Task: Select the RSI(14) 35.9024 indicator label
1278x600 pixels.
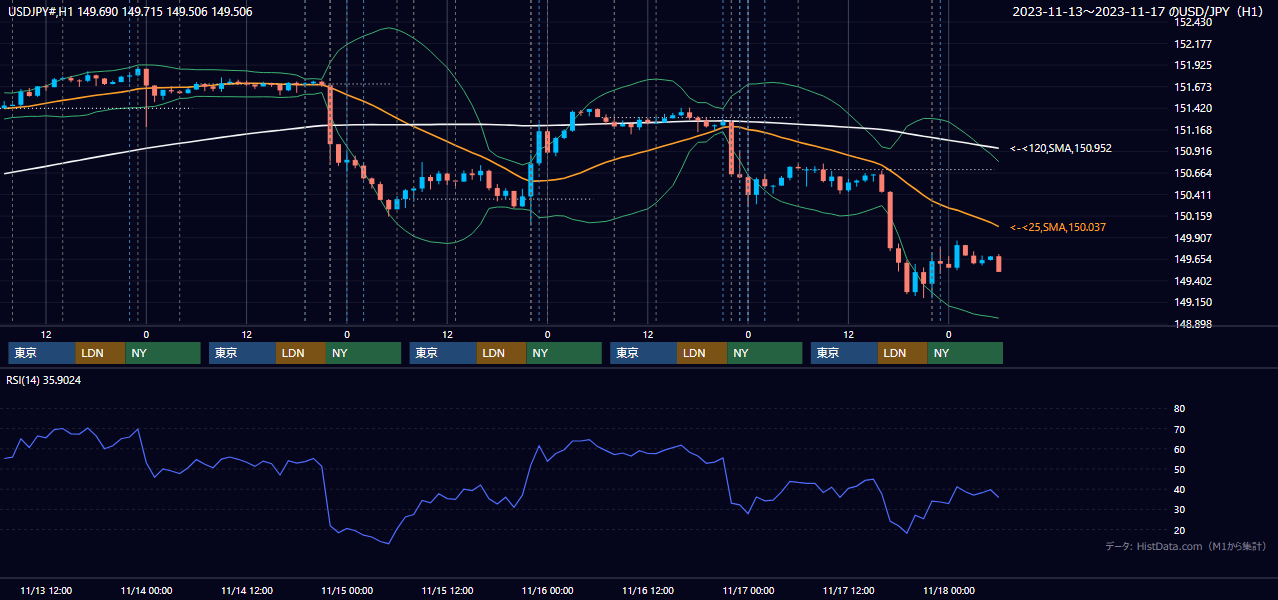Action: click(x=44, y=379)
